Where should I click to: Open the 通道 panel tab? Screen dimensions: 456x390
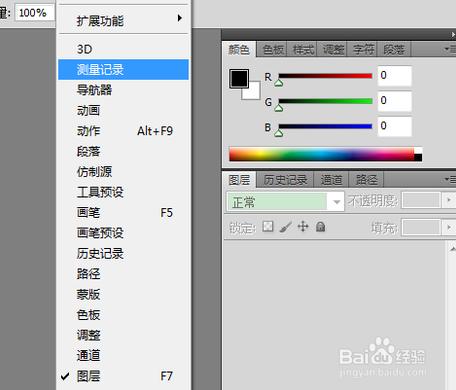tap(331, 180)
